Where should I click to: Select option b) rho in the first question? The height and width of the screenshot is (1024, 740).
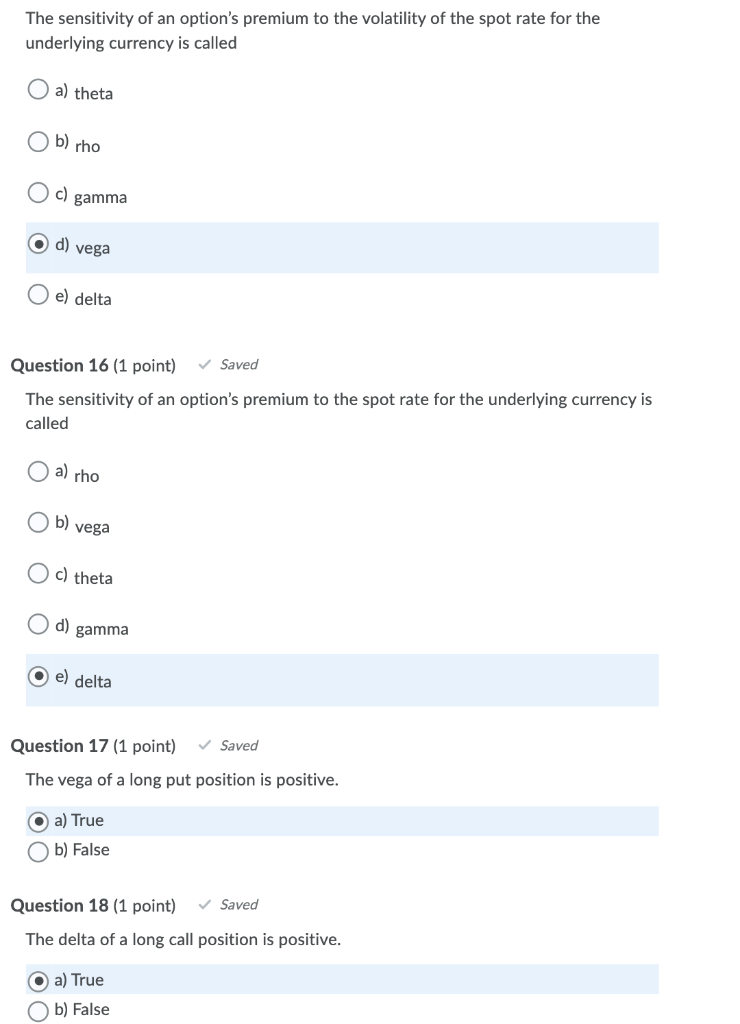(x=37, y=140)
